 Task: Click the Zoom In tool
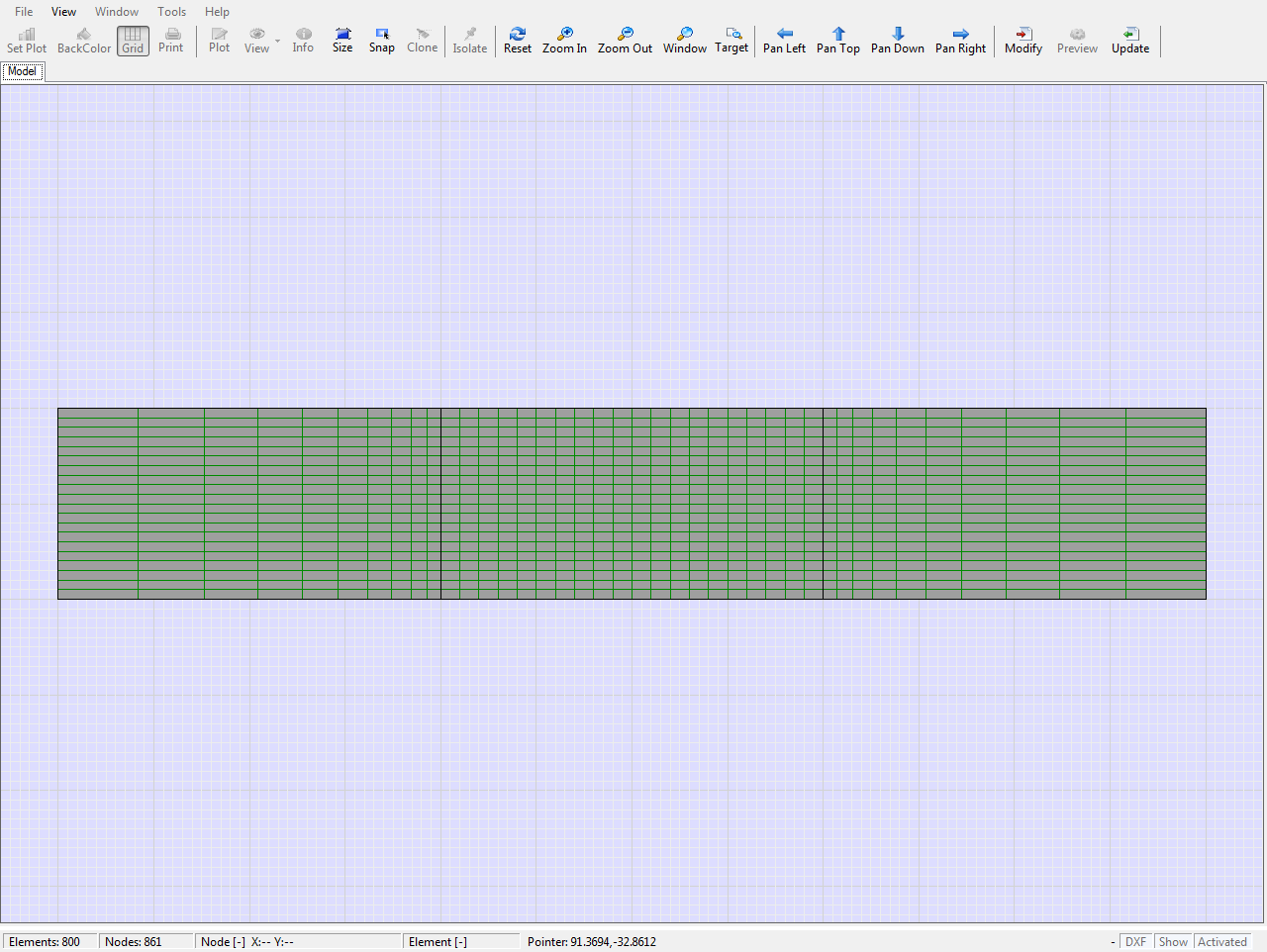pyautogui.click(x=564, y=41)
